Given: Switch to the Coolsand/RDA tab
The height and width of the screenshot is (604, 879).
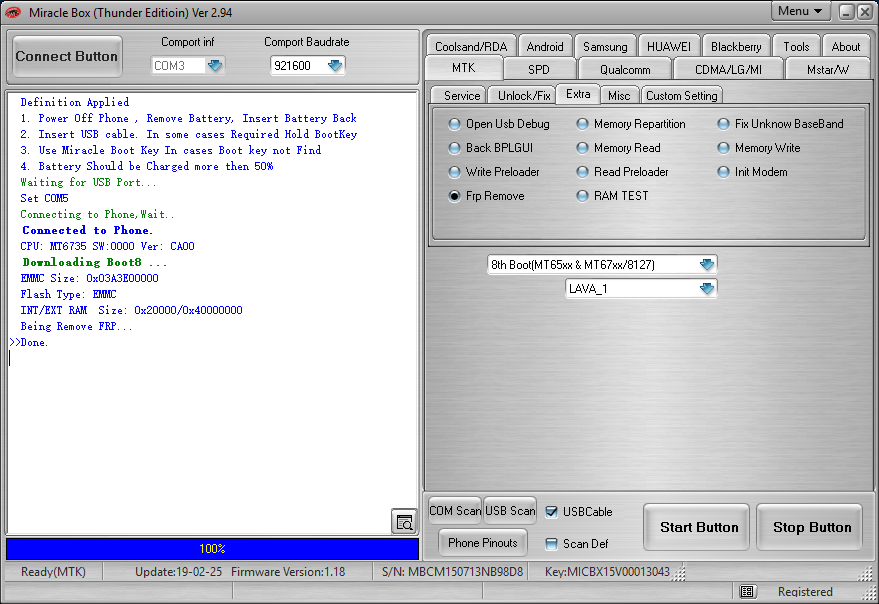Looking at the screenshot, I should click(471, 47).
